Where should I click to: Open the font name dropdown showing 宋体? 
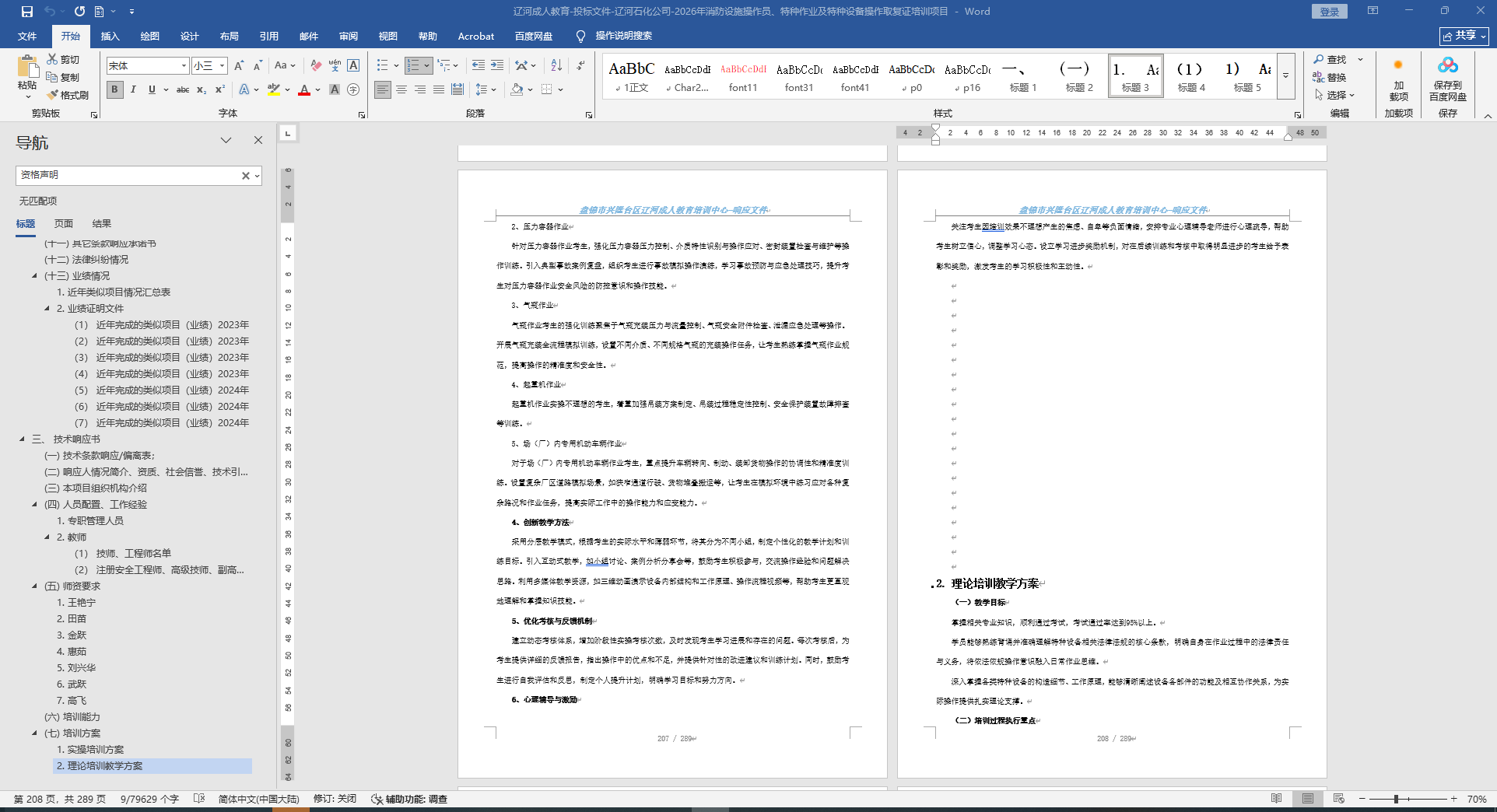tap(184, 66)
